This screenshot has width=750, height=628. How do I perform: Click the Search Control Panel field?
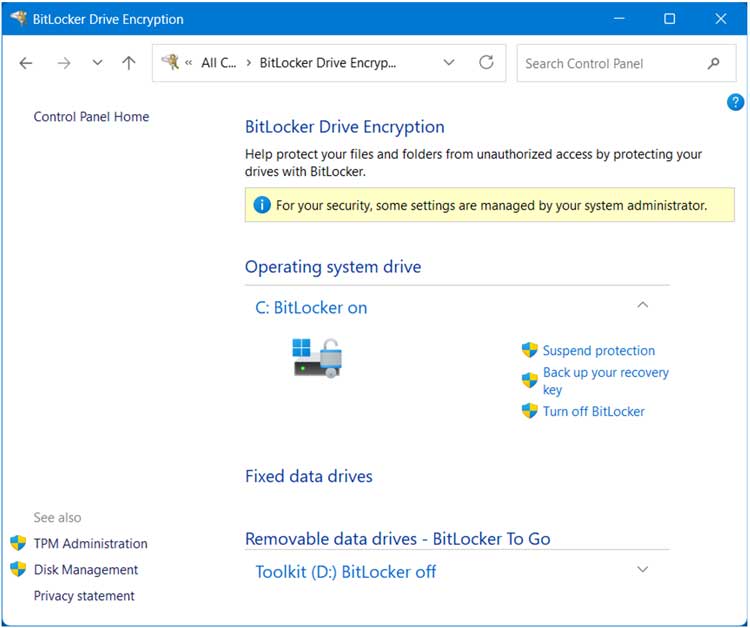tap(626, 63)
